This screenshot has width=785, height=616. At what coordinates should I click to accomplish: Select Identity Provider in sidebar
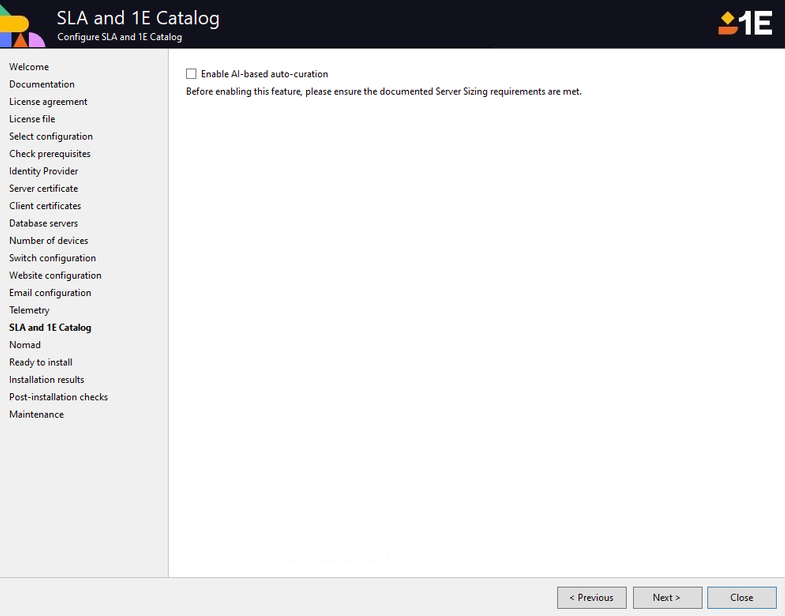point(43,171)
